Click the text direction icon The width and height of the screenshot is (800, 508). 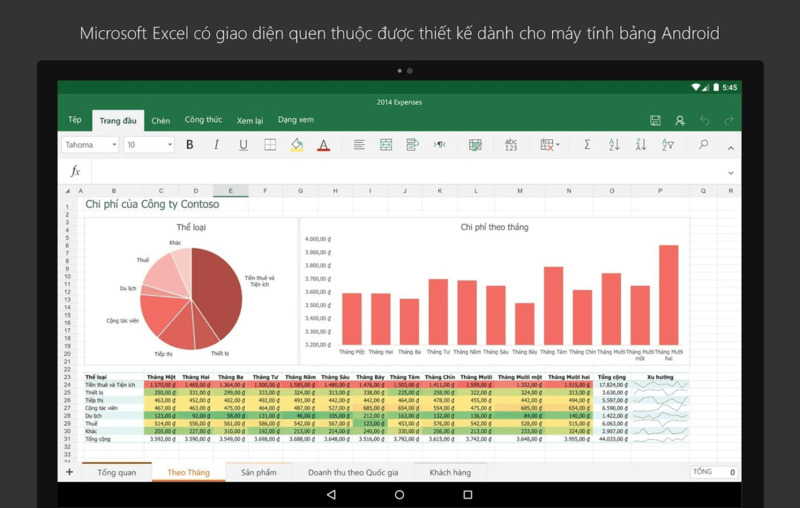click(439, 145)
